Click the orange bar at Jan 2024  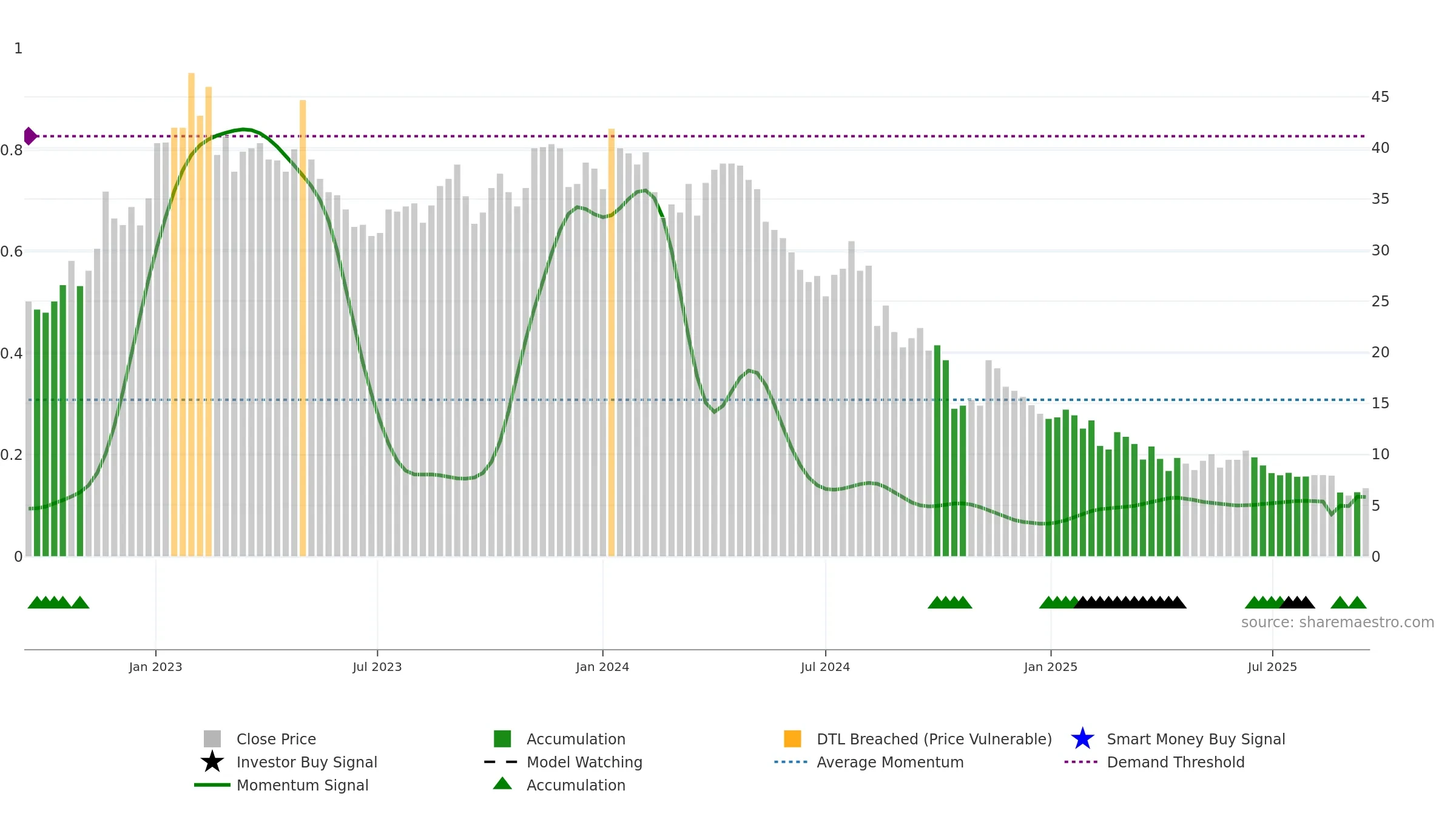coord(612,342)
